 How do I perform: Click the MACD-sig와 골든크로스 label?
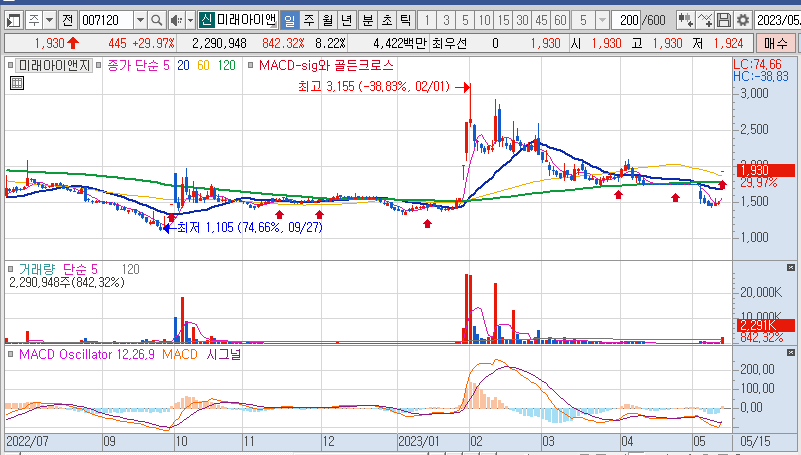(x=326, y=65)
